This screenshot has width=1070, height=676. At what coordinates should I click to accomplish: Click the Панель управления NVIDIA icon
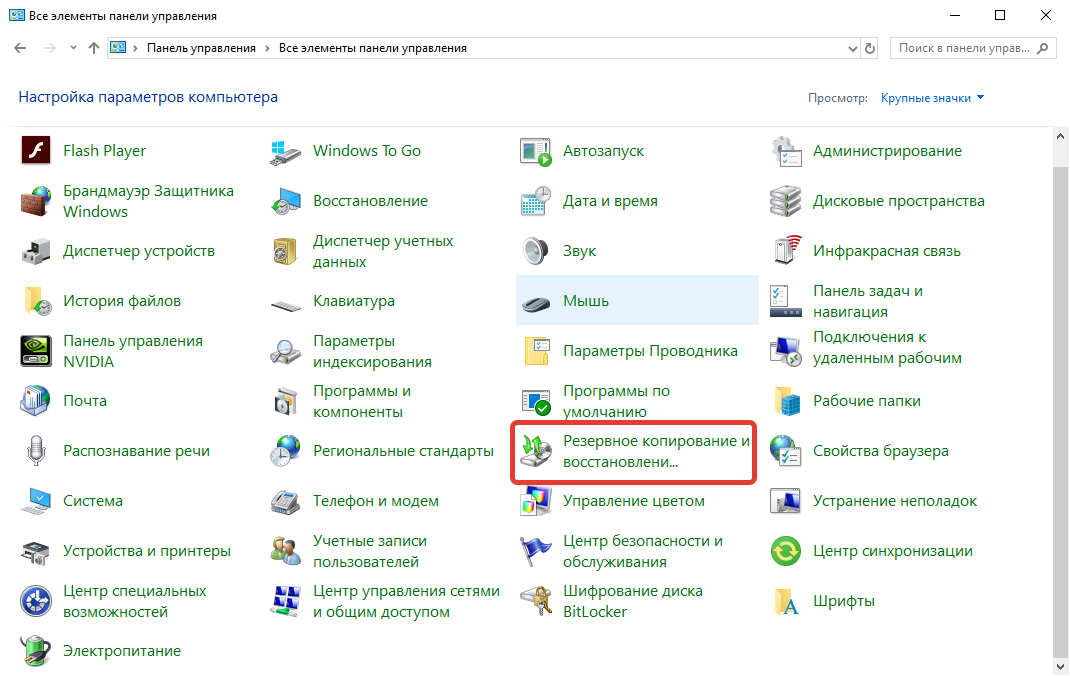coord(36,351)
